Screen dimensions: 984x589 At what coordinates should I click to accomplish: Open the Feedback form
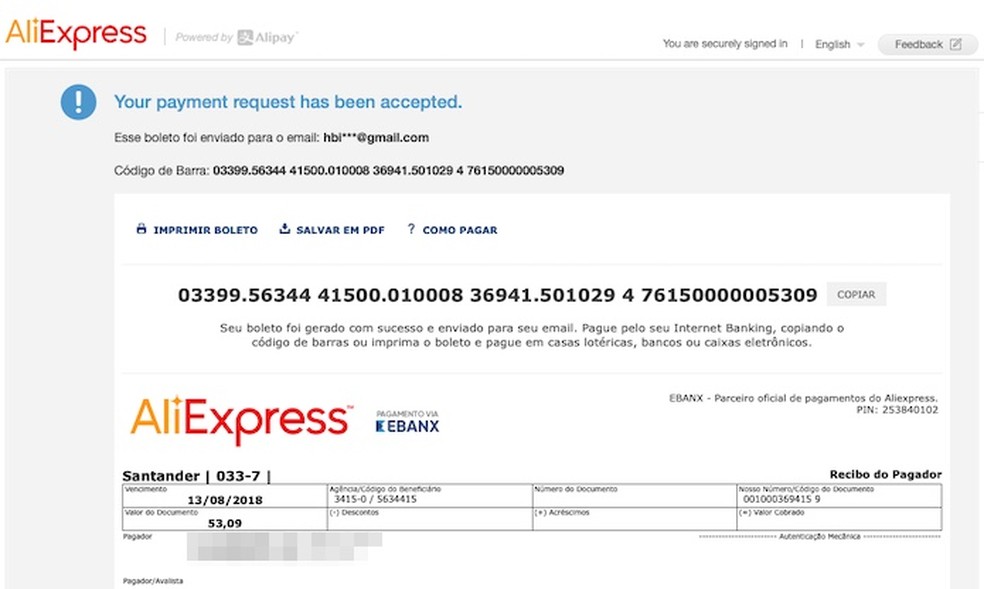[927, 44]
